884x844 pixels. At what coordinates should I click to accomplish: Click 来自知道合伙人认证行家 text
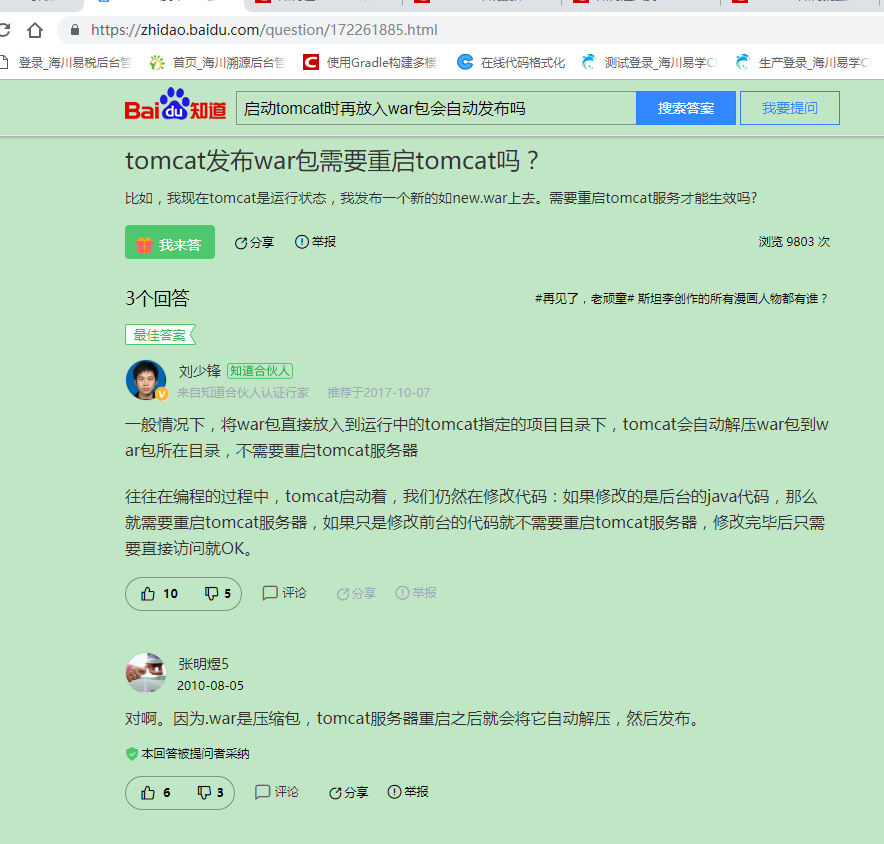[x=243, y=392]
